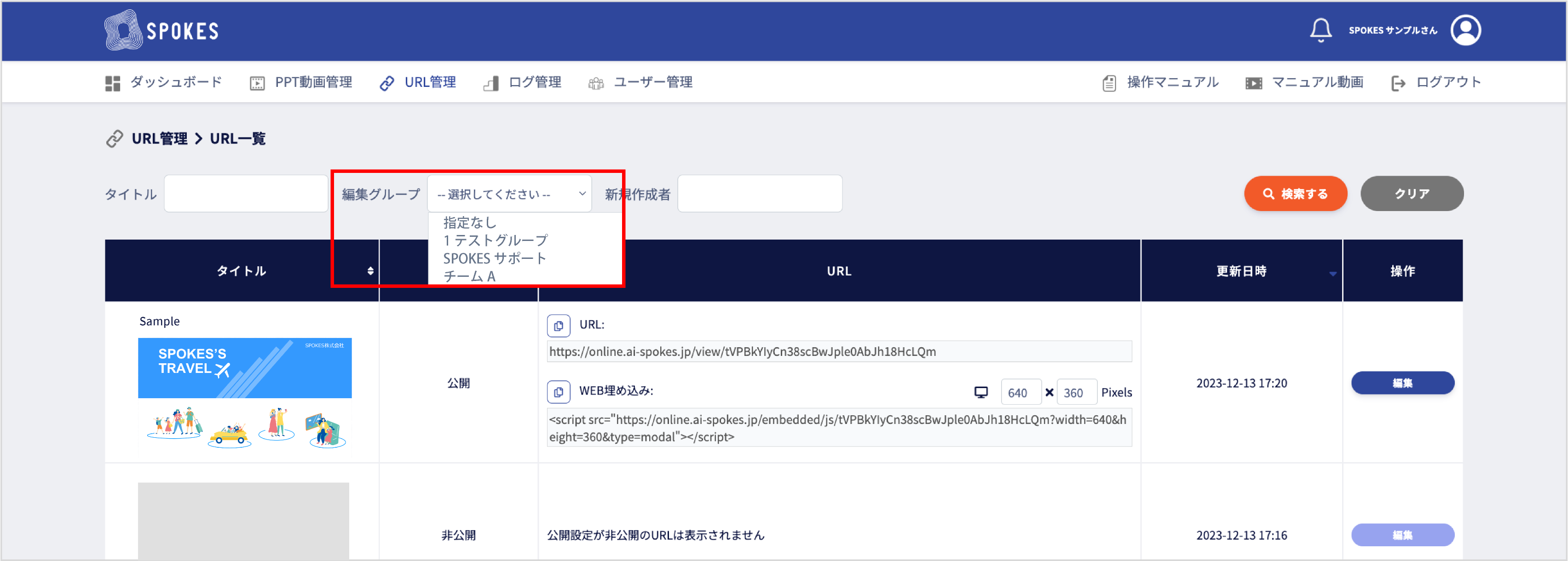Focus the タイトル search field
This screenshot has height=561, width=1568.
(246, 194)
